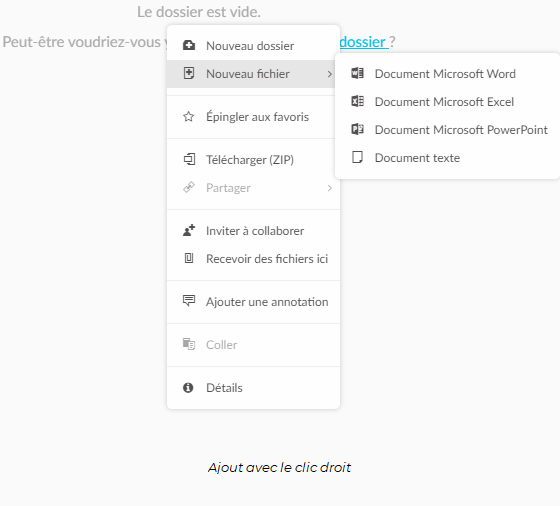Select the Coller menu entry
Viewport: 560px width, 506px height.
pyautogui.click(x=253, y=345)
